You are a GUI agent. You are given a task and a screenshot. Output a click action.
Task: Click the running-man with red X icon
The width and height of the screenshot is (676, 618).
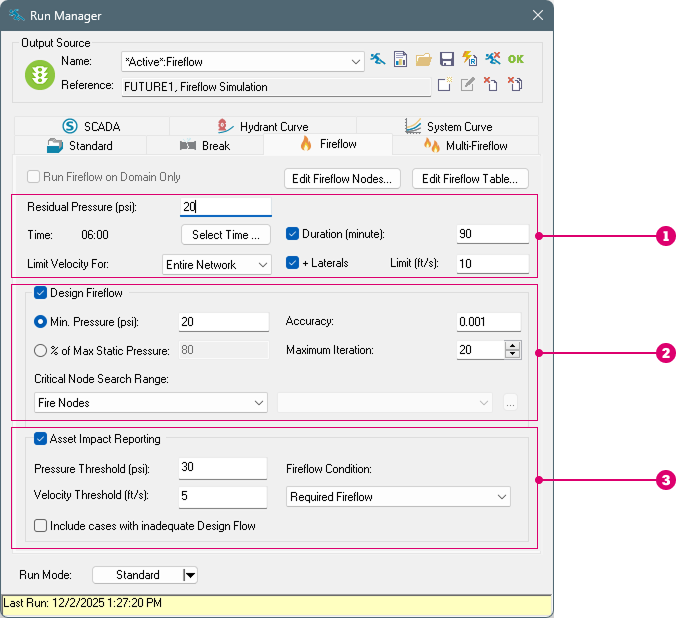[492, 59]
